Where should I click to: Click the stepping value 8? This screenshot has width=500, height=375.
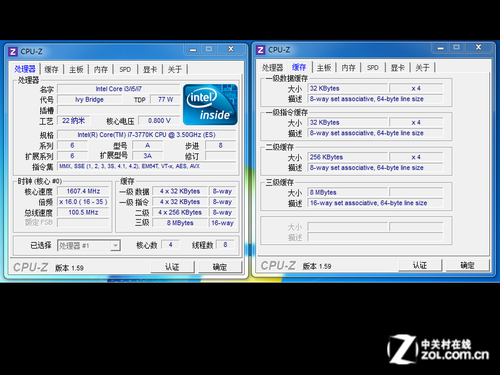coord(221,145)
